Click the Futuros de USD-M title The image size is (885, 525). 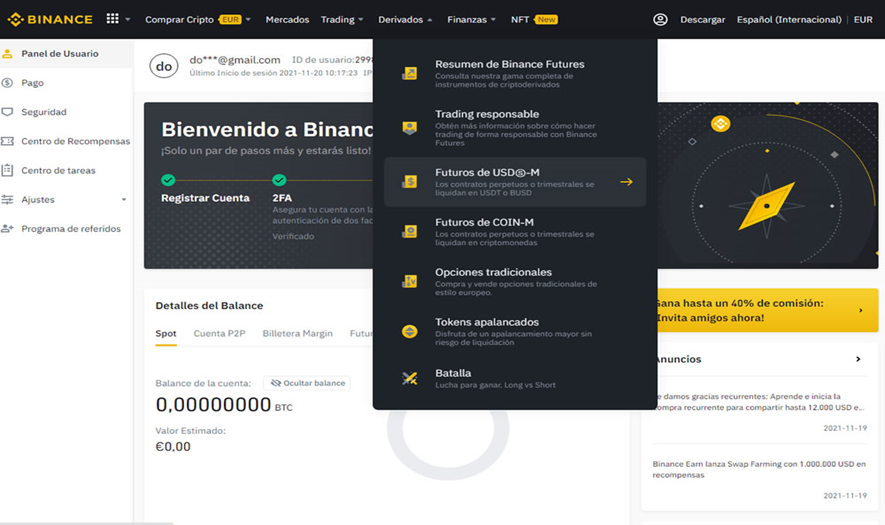coord(487,172)
